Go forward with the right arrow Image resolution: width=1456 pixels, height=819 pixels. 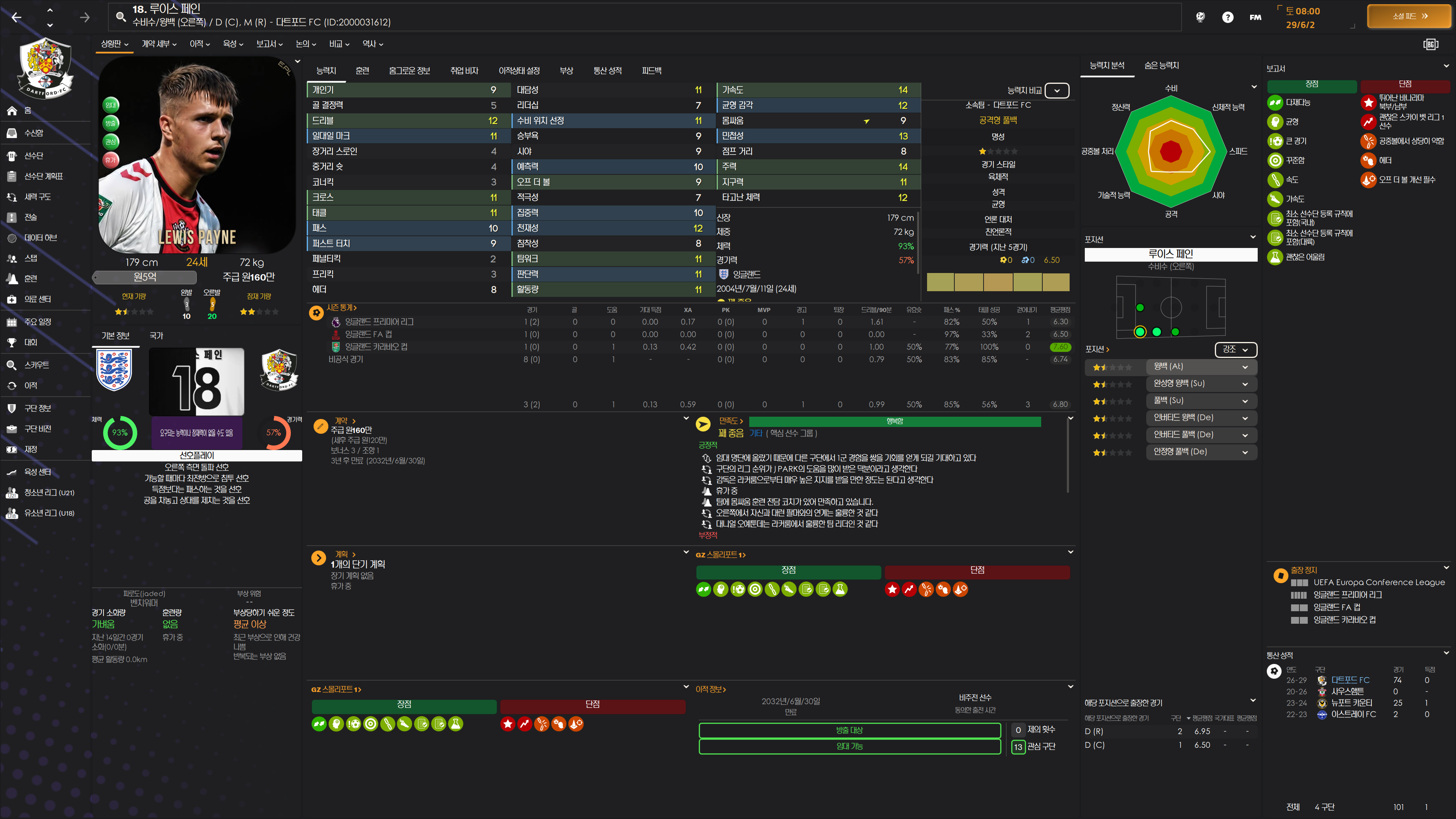[85, 17]
